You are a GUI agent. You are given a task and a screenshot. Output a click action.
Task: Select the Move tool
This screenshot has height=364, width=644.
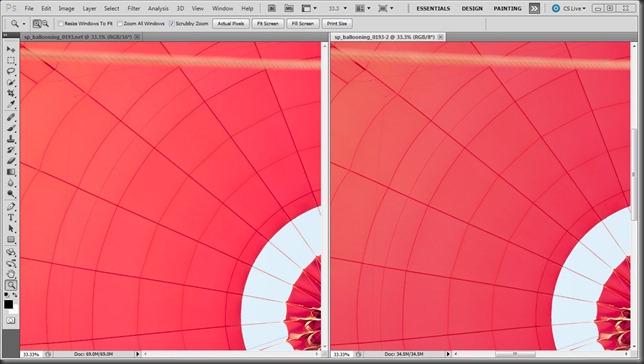tap(11, 49)
